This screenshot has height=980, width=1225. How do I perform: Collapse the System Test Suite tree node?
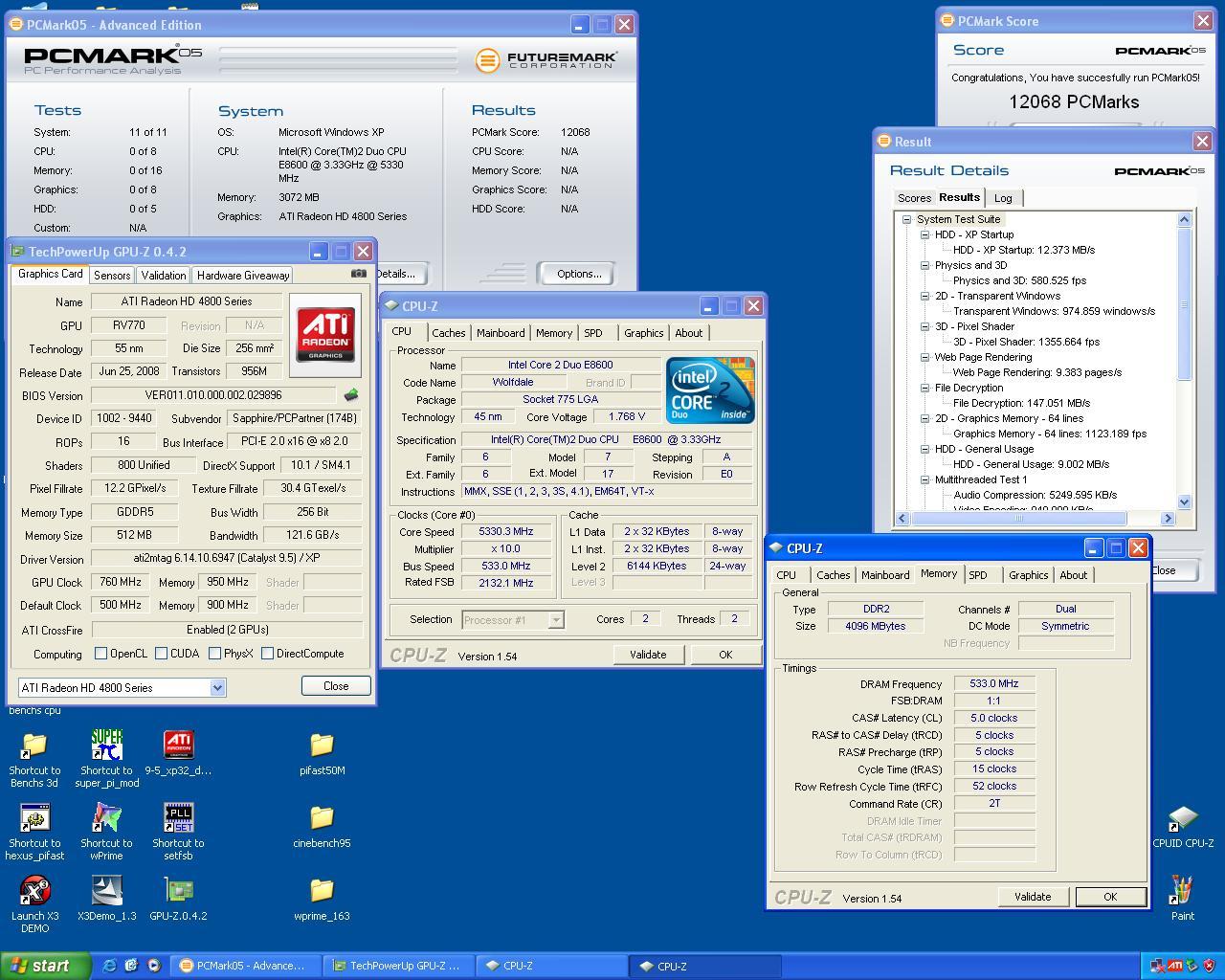(x=906, y=219)
